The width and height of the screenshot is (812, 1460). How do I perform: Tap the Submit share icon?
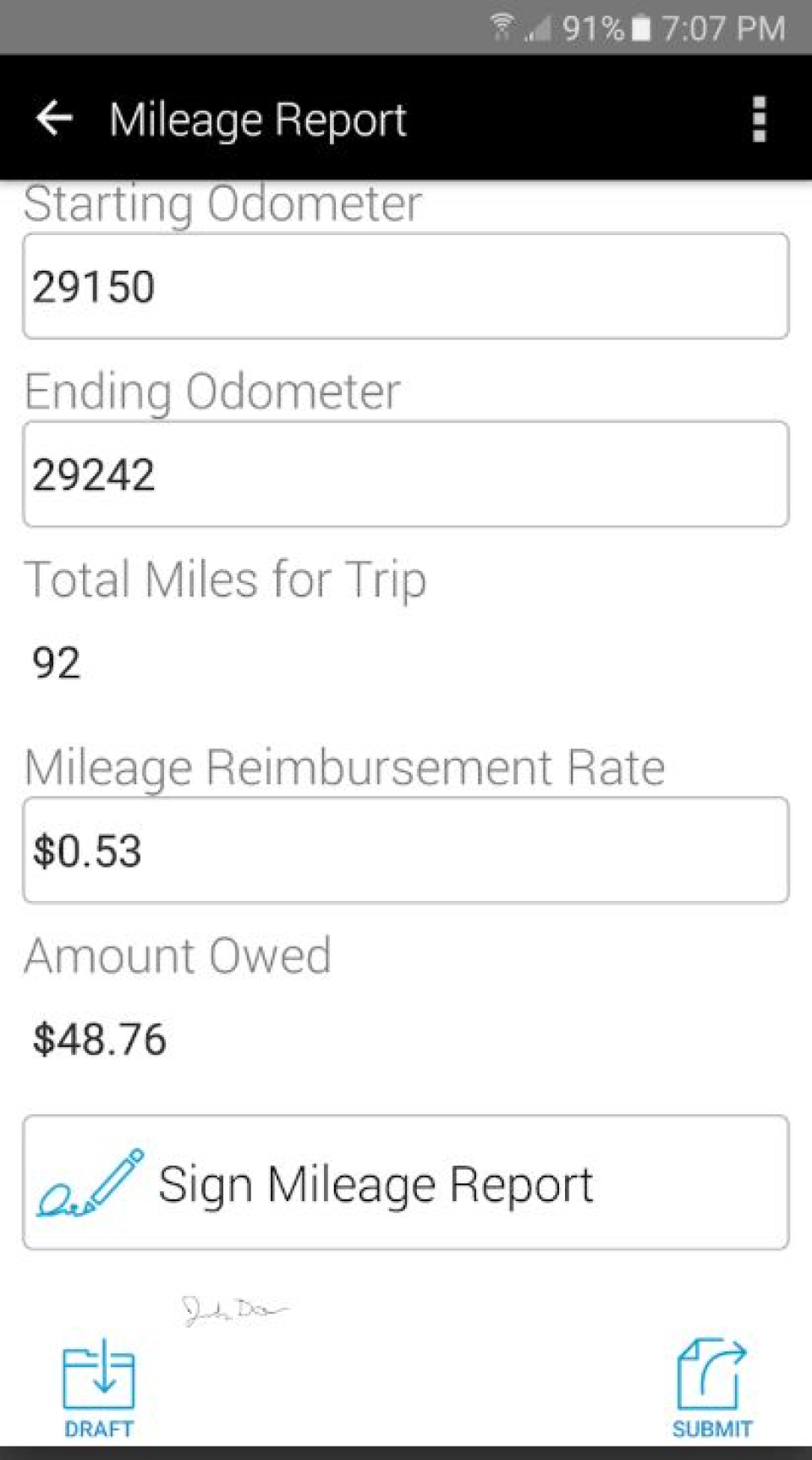point(711,1374)
